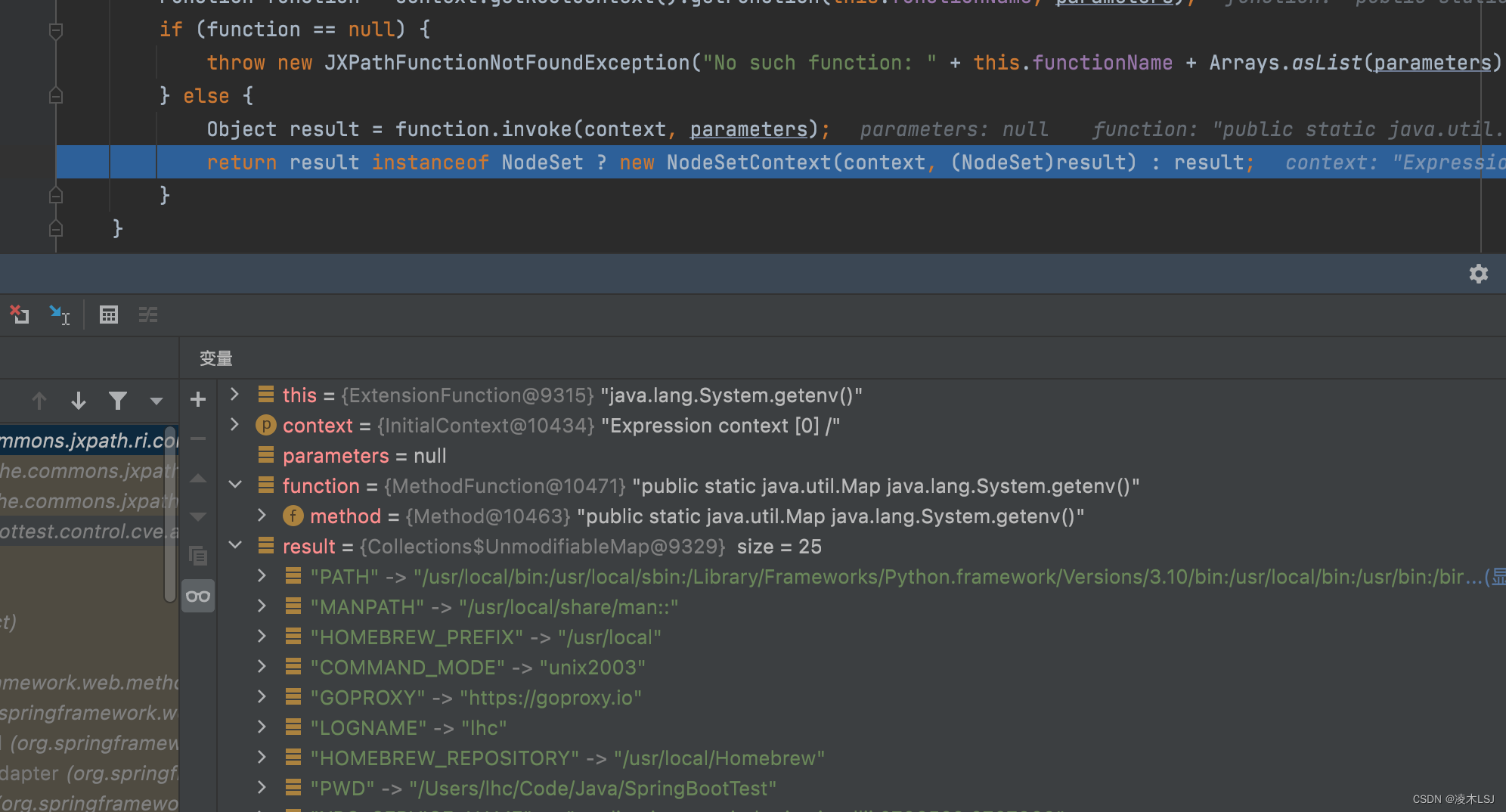Expand the 'this' variable node
This screenshot has width=1506, height=812.
point(234,394)
